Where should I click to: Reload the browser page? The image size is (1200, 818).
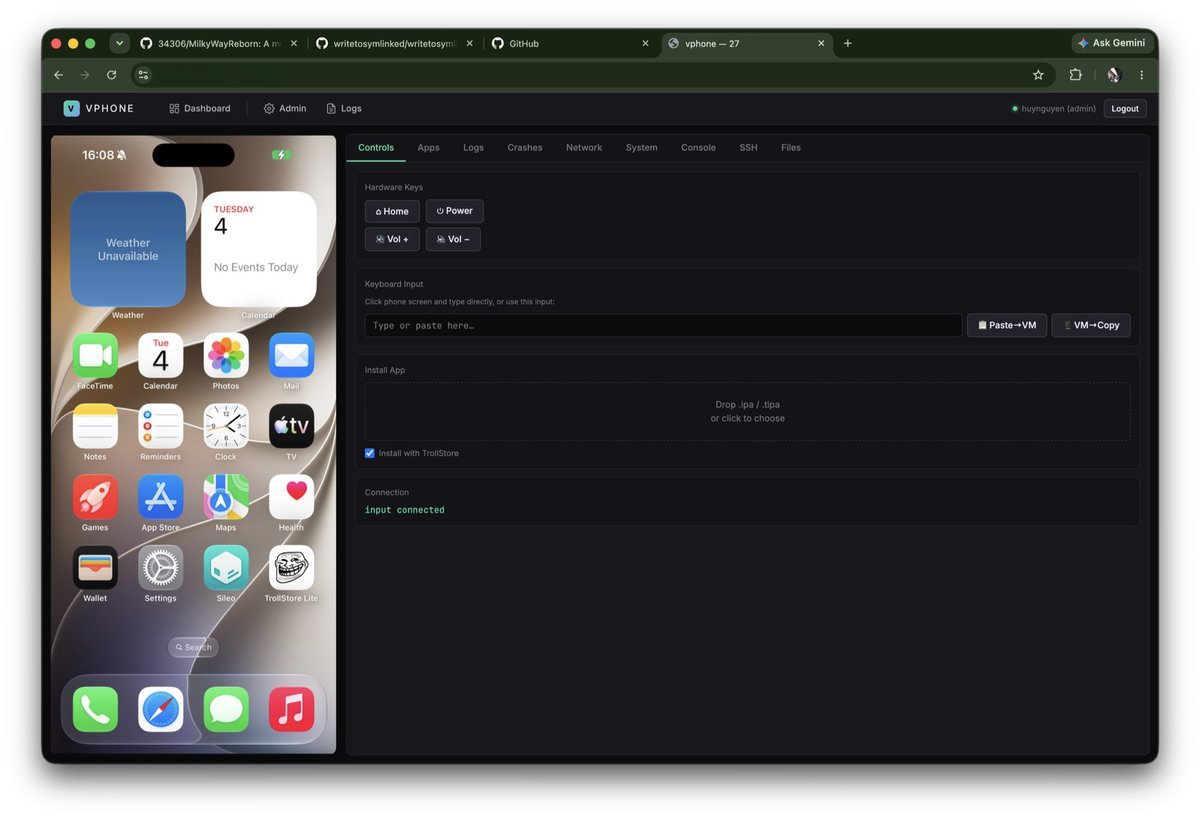point(111,75)
